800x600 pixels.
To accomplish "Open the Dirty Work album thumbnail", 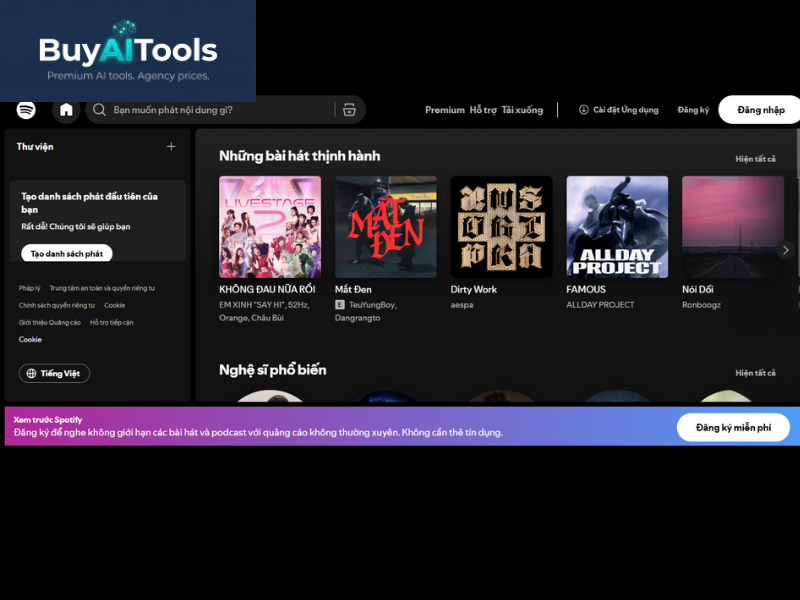I will tap(501, 227).
